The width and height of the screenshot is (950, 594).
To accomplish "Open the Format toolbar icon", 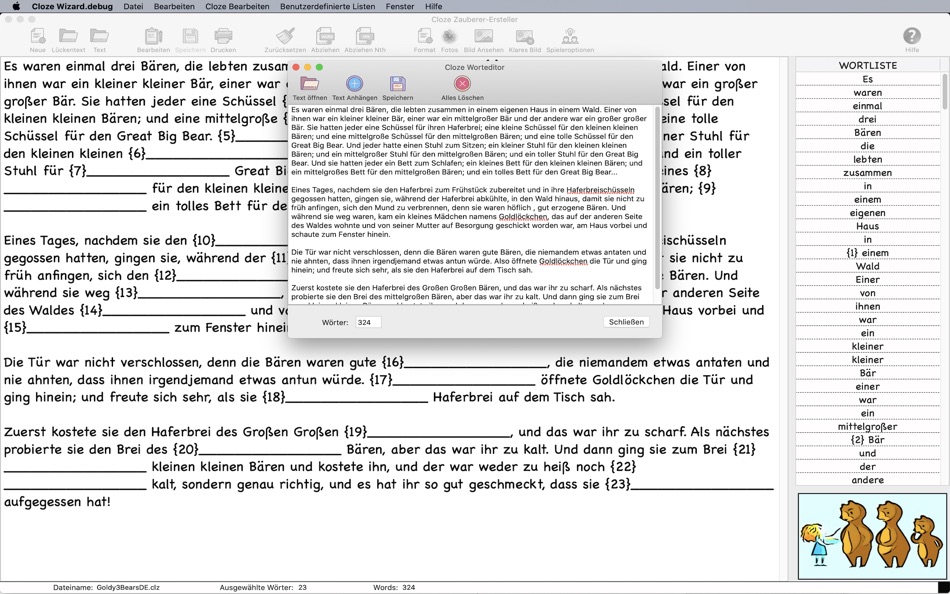I will 424,36.
